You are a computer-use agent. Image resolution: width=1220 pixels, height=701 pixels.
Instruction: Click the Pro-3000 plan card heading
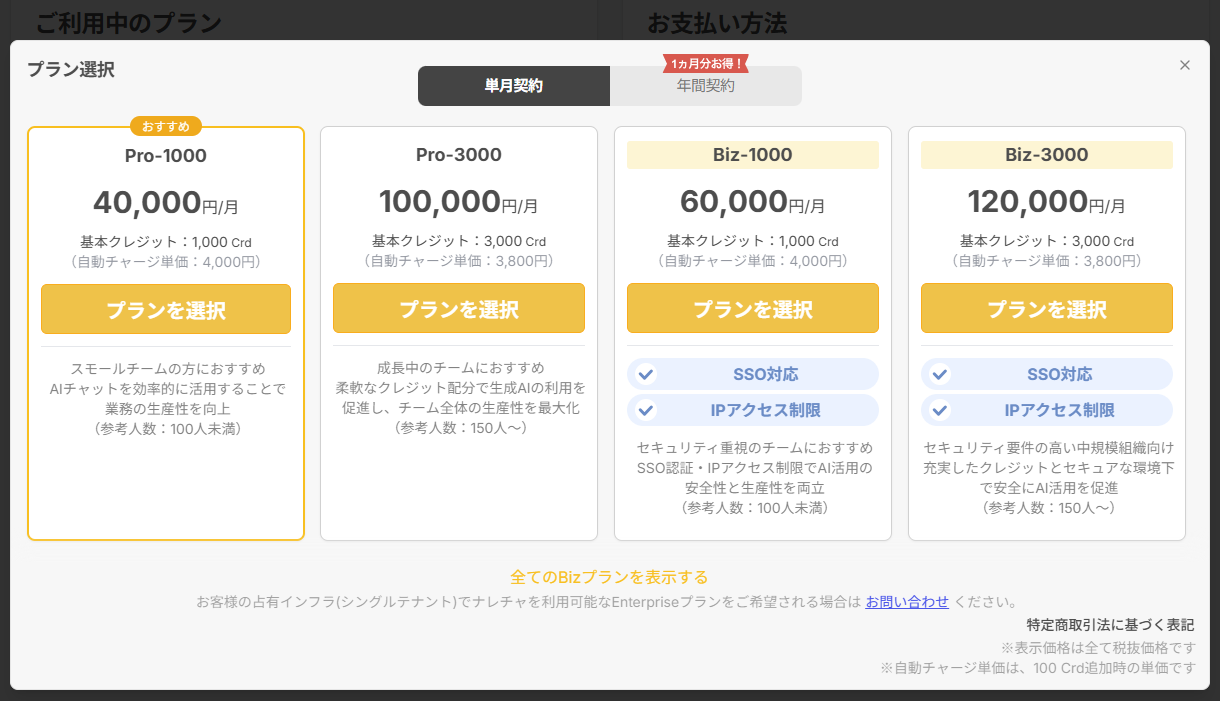click(459, 155)
